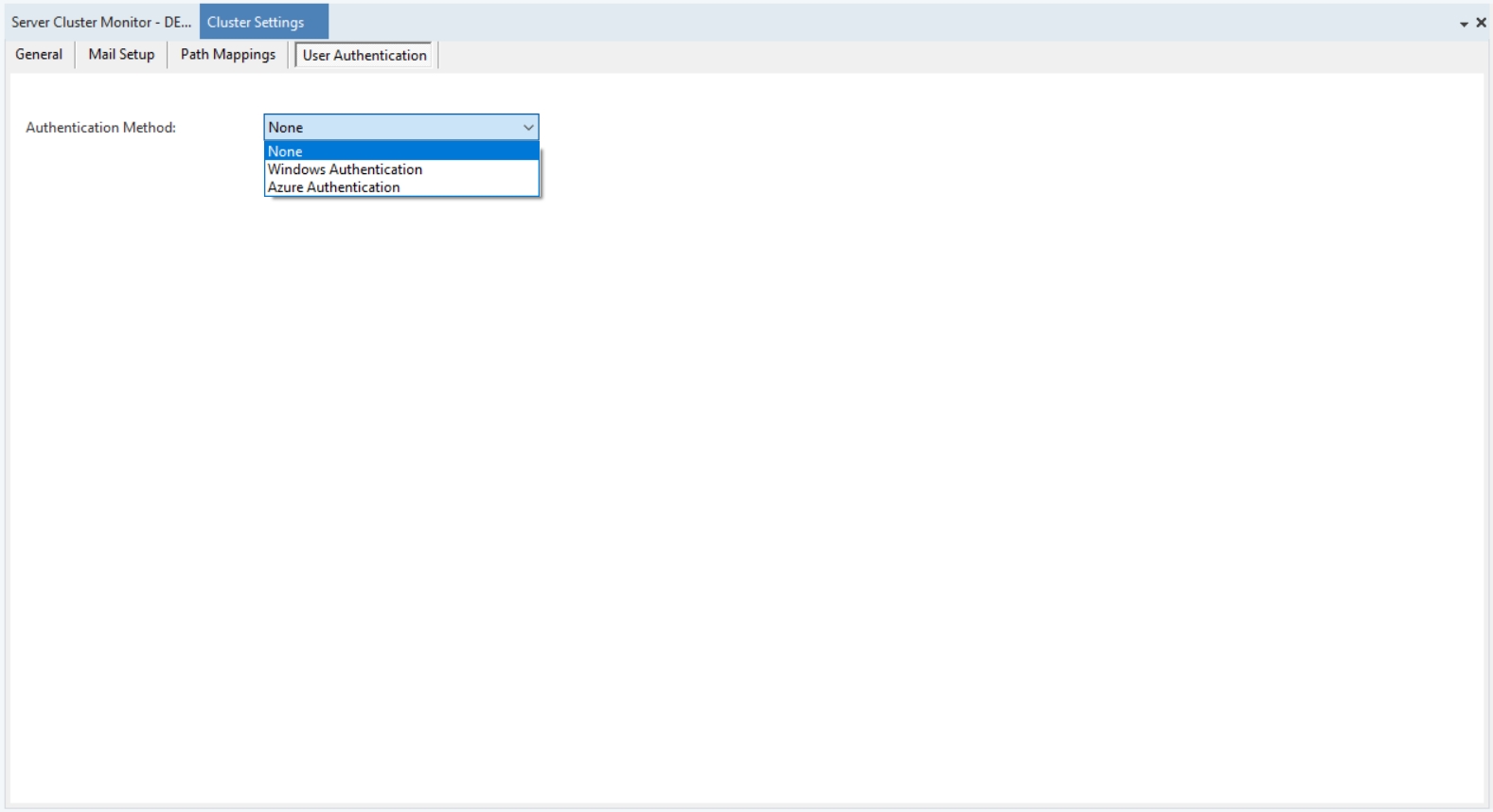Click the Authentication Method label
This screenshot has height=812, width=1493.
coord(100,128)
